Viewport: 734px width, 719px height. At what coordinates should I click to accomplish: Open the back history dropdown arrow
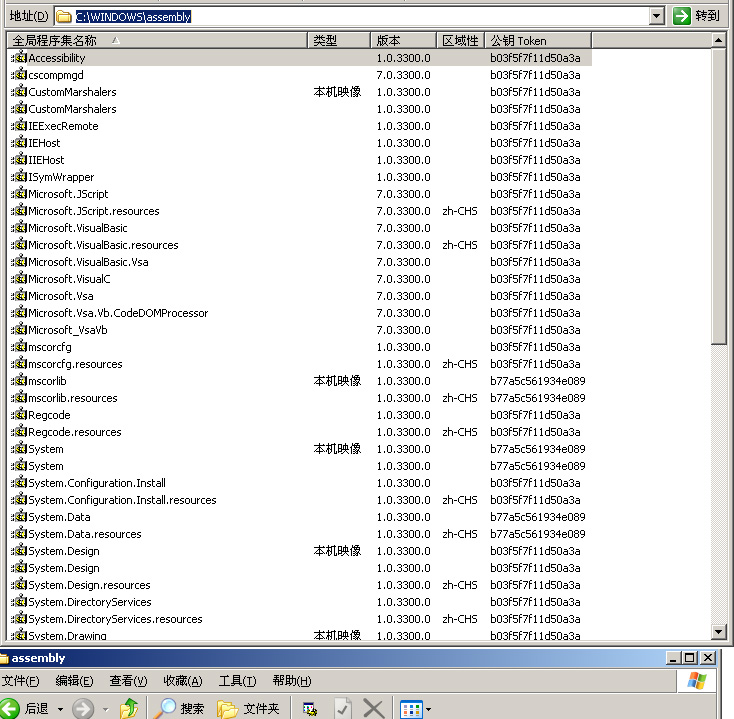pyautogui.click(x=60, y=710)
